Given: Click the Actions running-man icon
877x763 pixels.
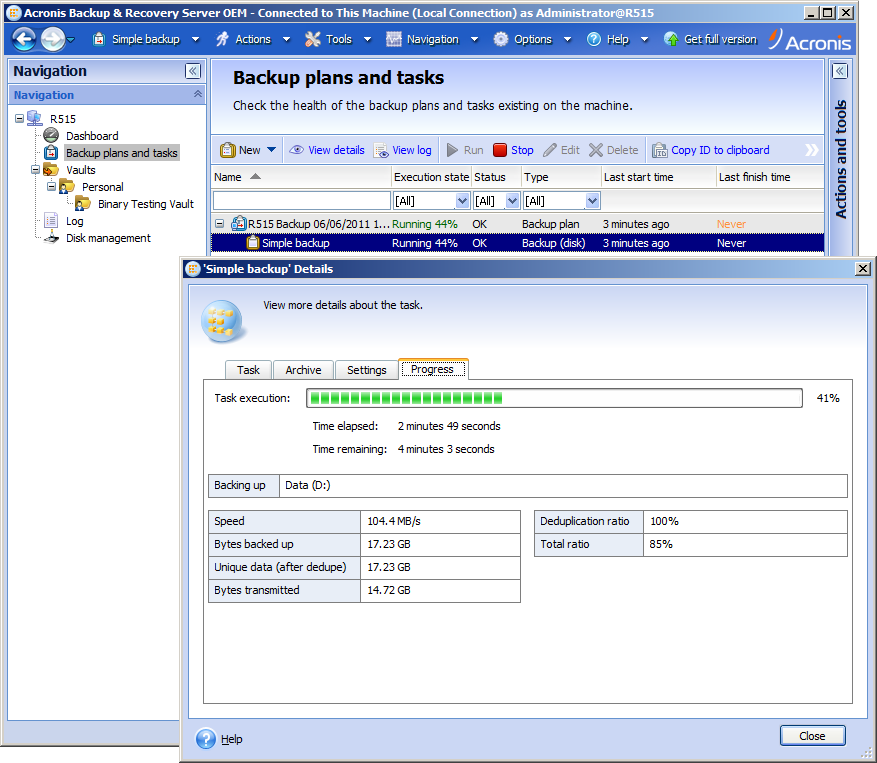Looking at the screenshot, I should pyautogui.click(x=223, y=39).
